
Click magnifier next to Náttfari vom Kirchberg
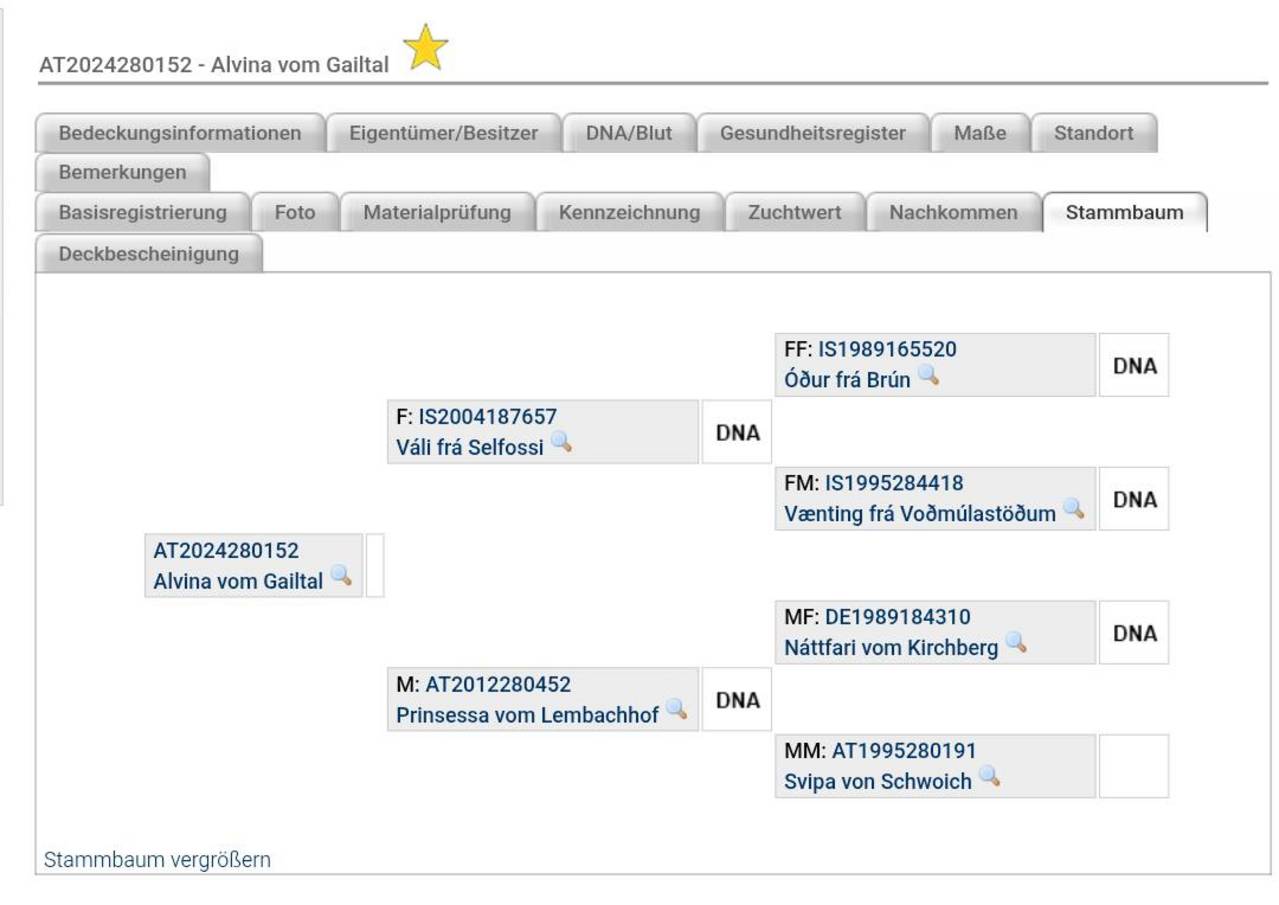click(1016, 644)
